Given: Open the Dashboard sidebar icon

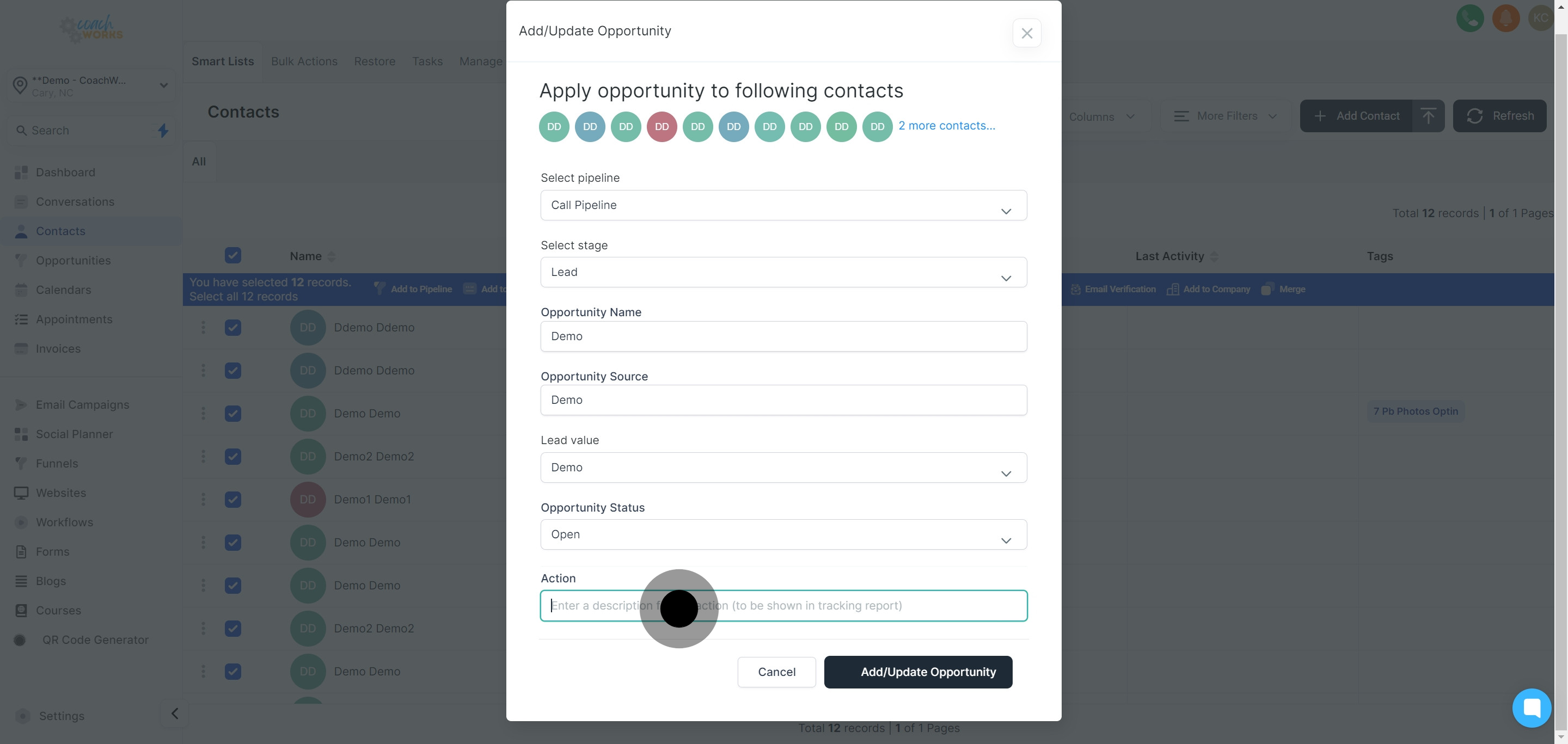Looking at the screenshot, I should (21, 173).
